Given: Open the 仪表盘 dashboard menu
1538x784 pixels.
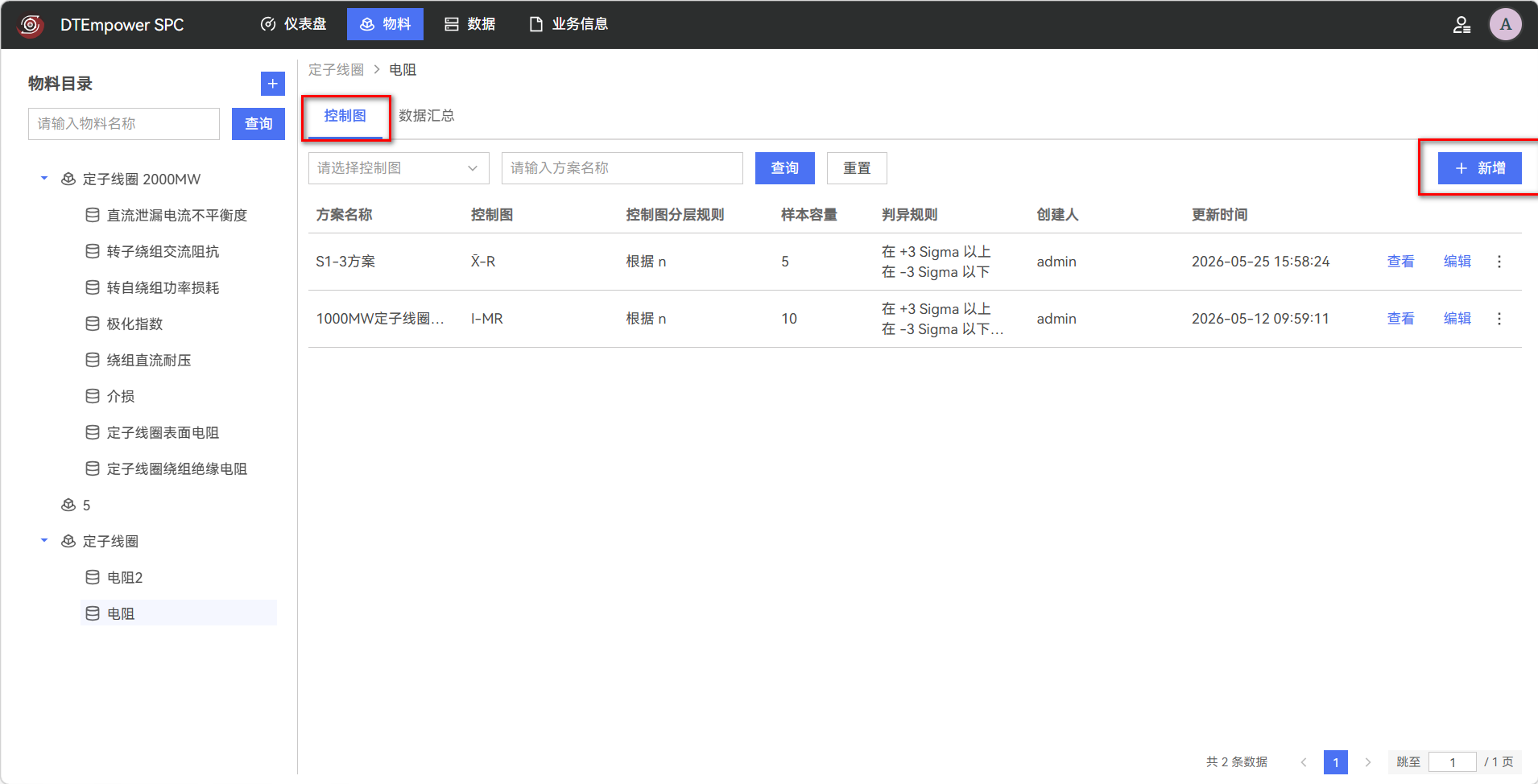Looking at the screenshot, I should coord(294,24).
